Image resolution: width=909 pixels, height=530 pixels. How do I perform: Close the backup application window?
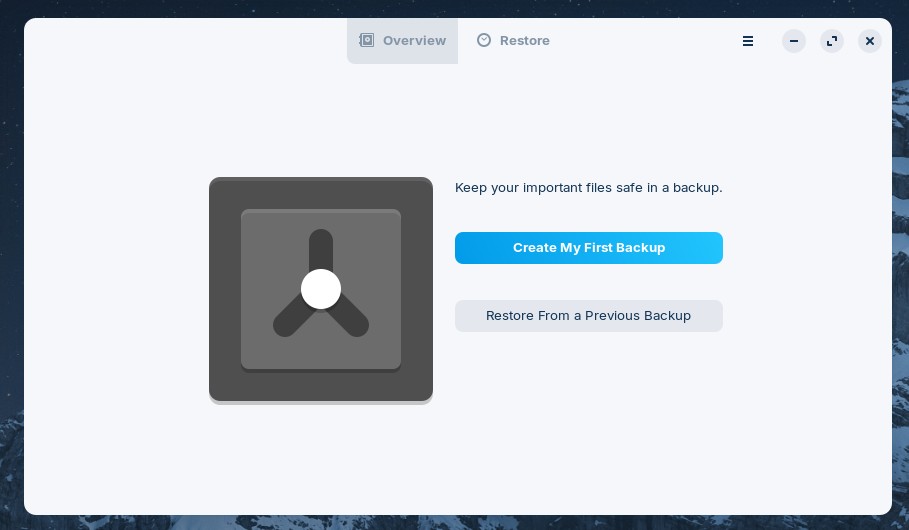(870, 41)
